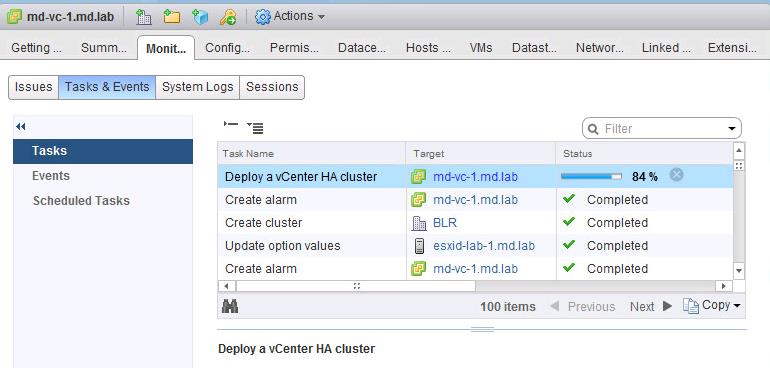Screen dimensions: 770x368
Task: Switch to the Config tab
Action: click(x=227, y=48)
